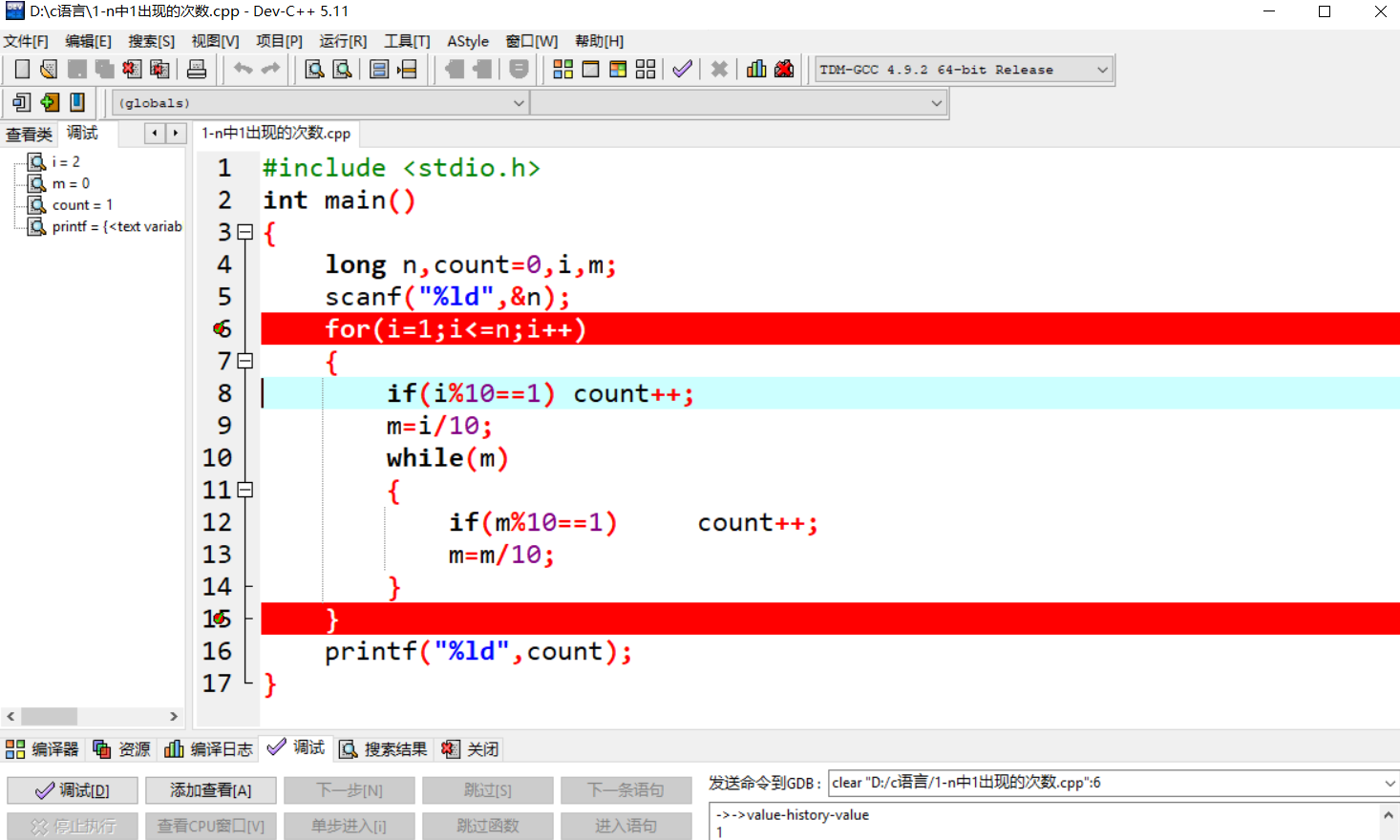Click the Compile icon with colored squares
Screen dimensions: 1400x840
pos(563,69)
